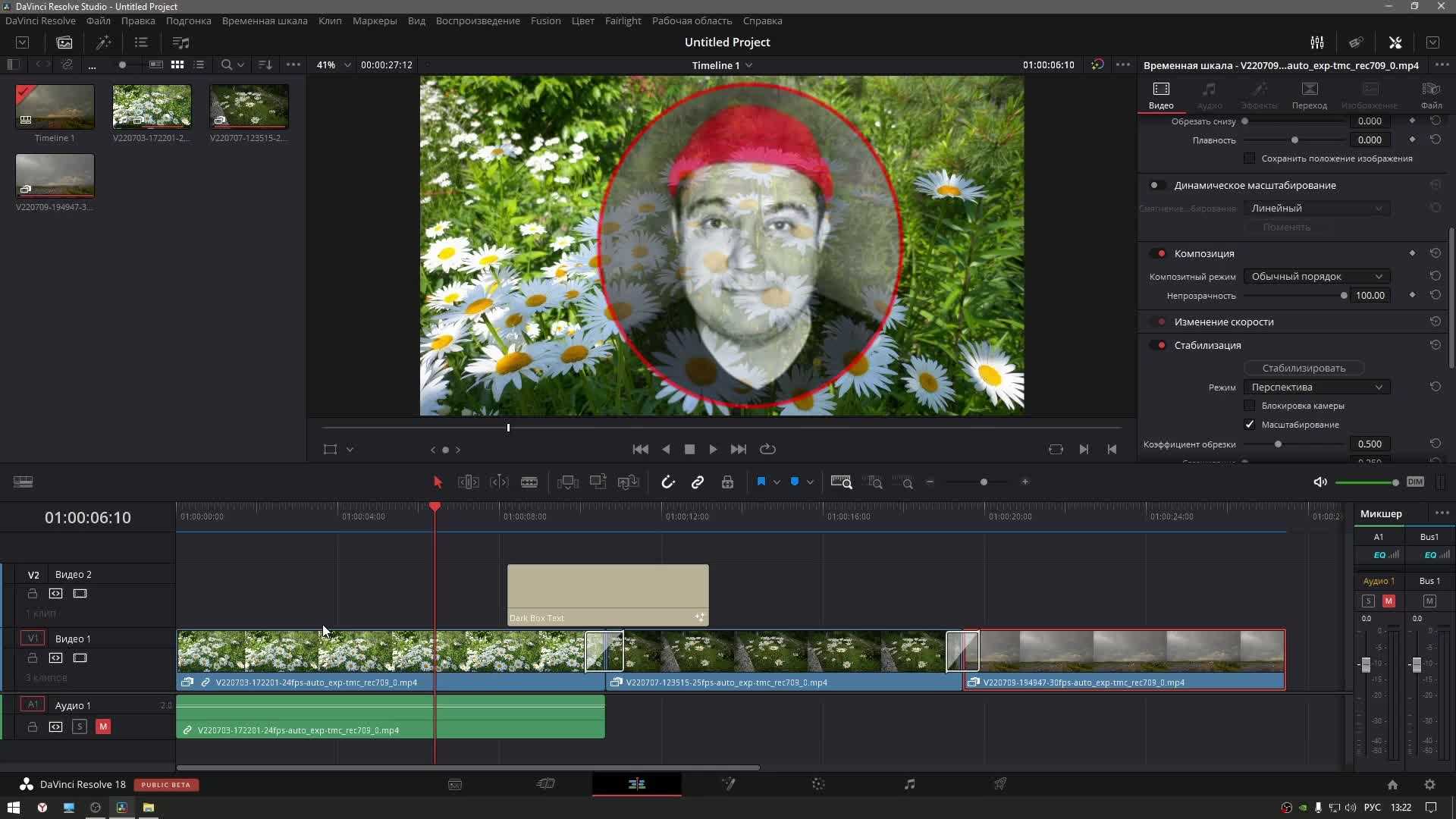
Task: Select the Linked selection chain icon
Action: pyautogui.click(x=697, y=482)
